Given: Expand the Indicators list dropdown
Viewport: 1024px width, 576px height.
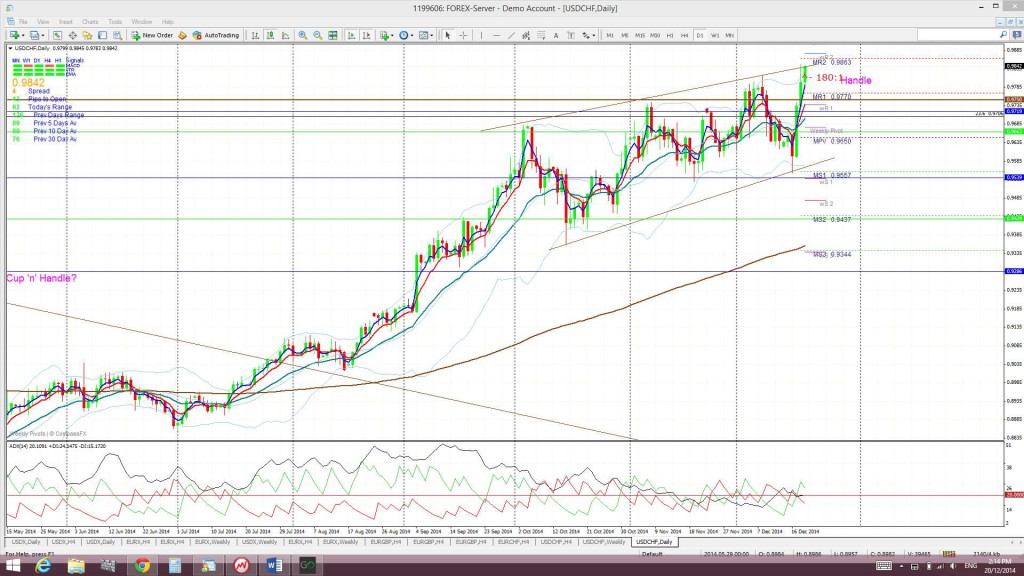Looking at the screenshot, I should click(387, 35).
